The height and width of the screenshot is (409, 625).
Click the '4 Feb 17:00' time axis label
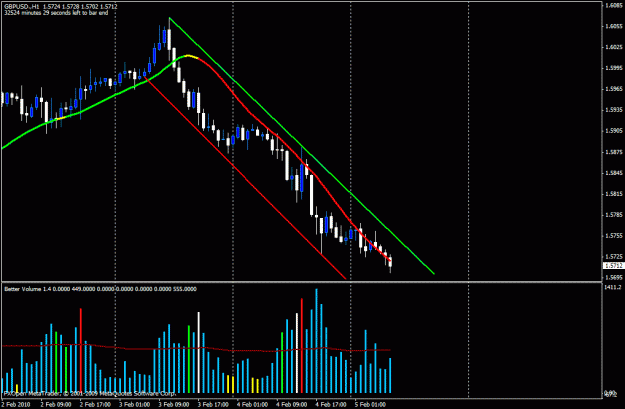pyautogui.click(x=330, y=404)
